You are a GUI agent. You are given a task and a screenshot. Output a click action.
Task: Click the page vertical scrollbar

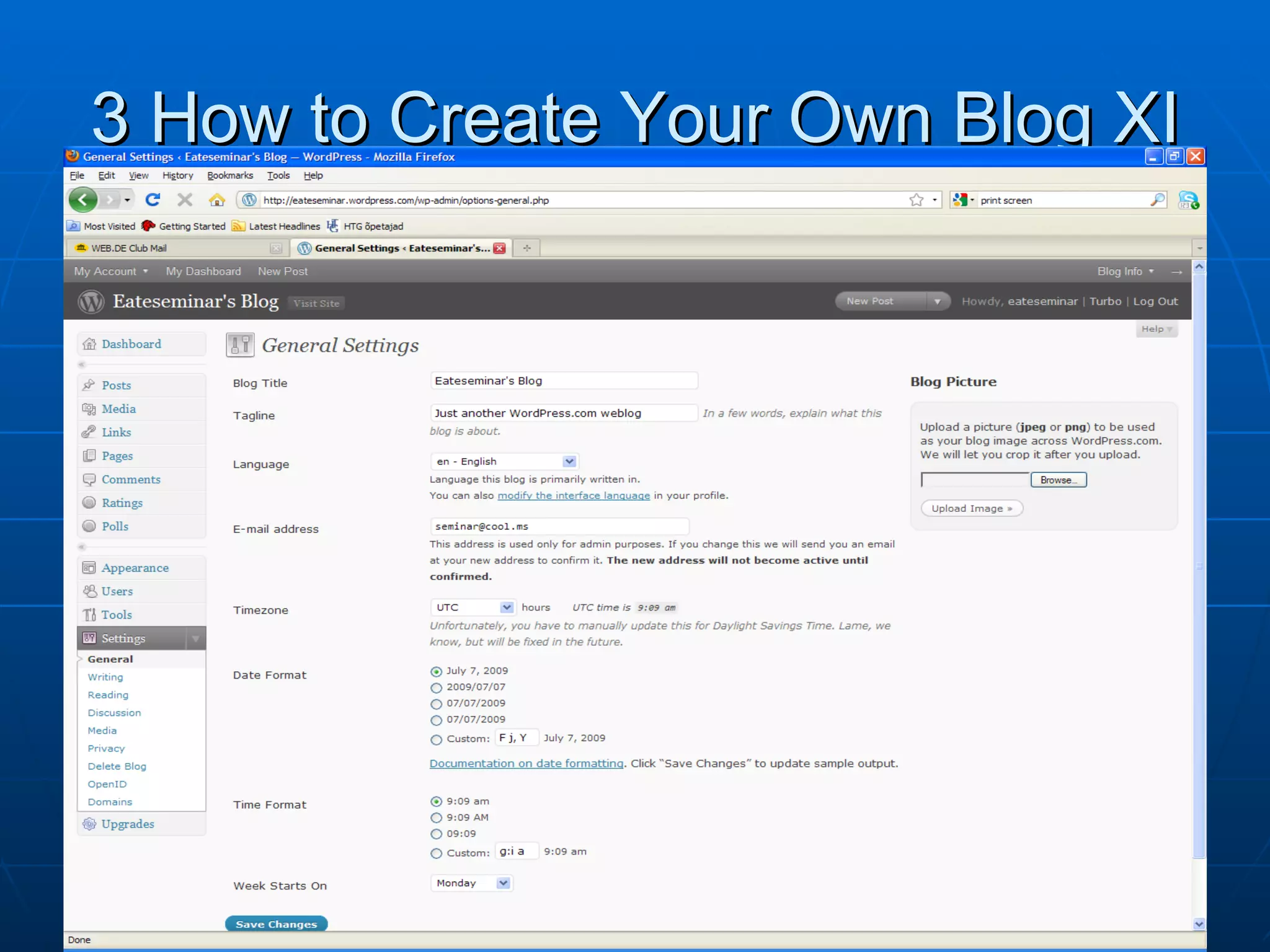(x=1199, y=566)
